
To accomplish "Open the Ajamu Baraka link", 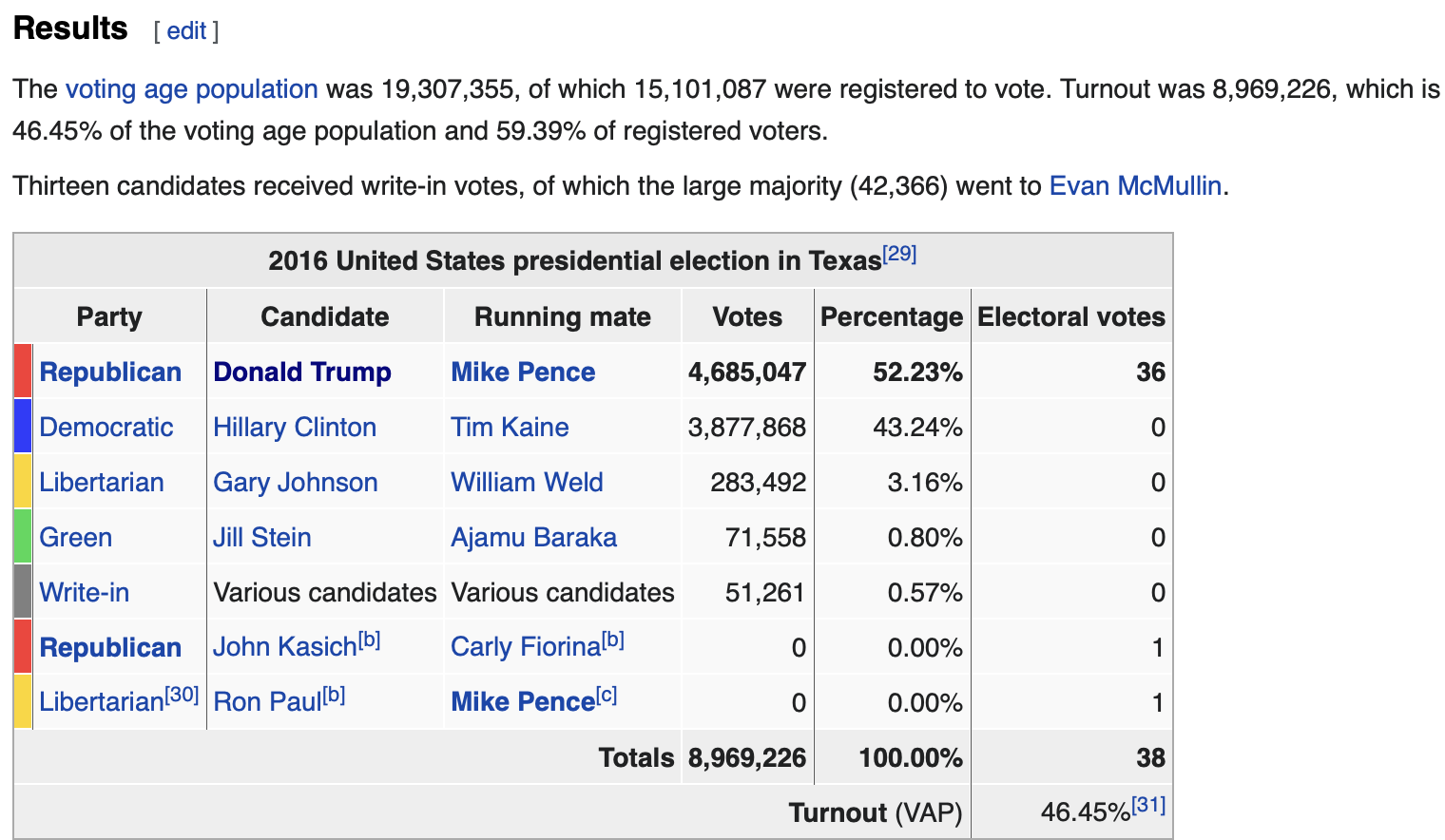I will point(533,538).
